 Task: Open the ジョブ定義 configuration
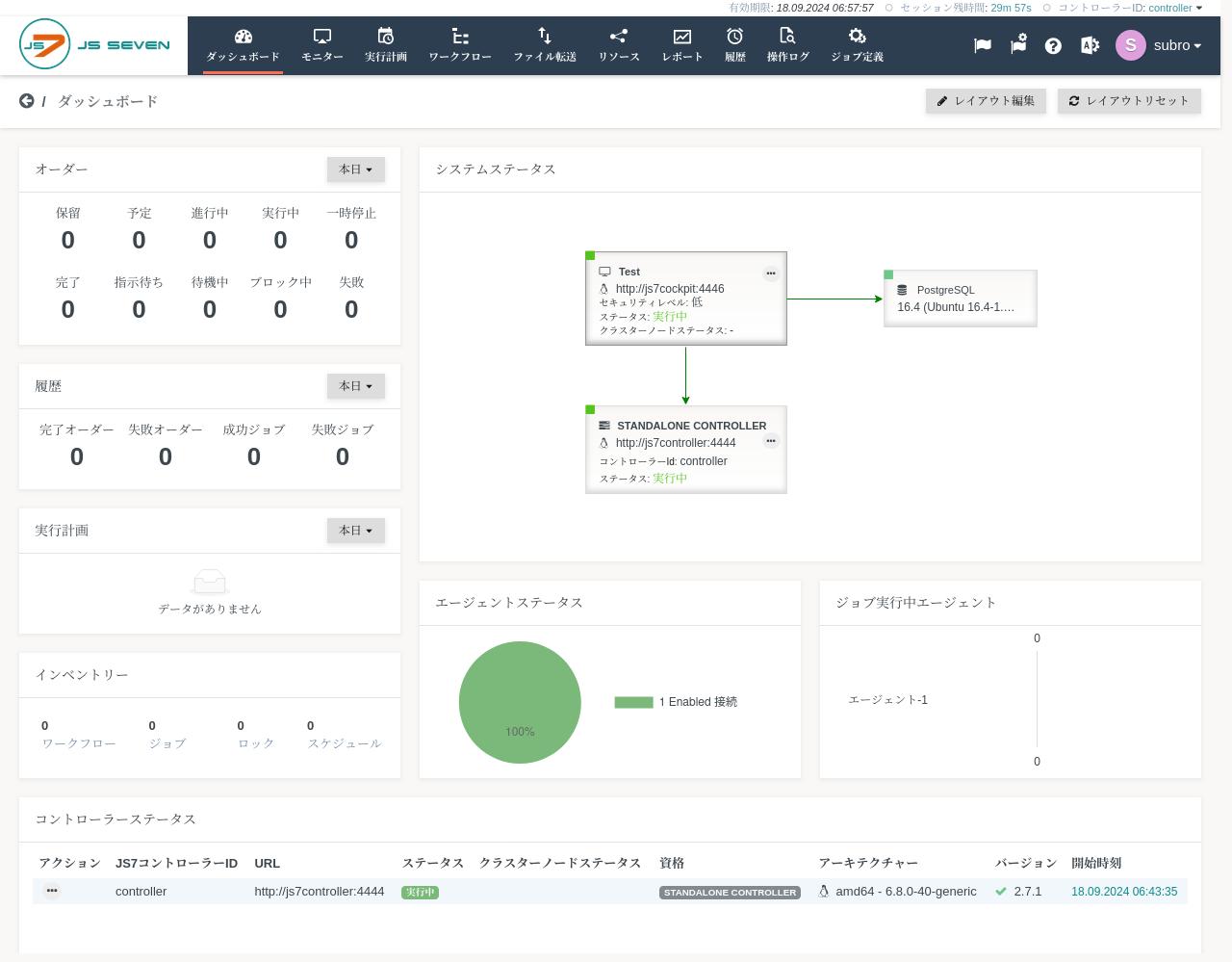coord(858,45)
